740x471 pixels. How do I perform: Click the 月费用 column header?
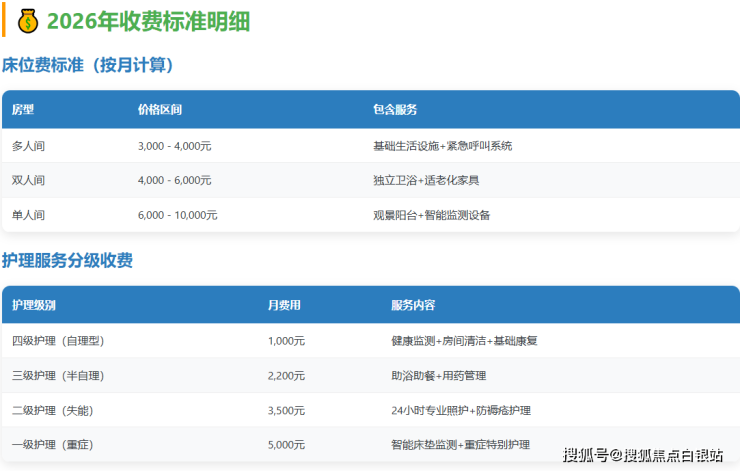(284, 304)
